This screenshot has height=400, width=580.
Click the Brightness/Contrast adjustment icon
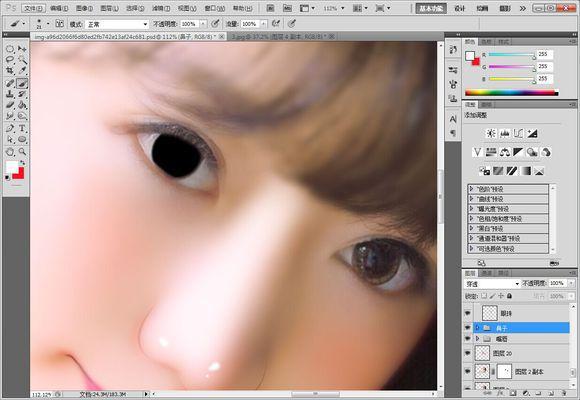pyautogui.click(x=491, y=134)
